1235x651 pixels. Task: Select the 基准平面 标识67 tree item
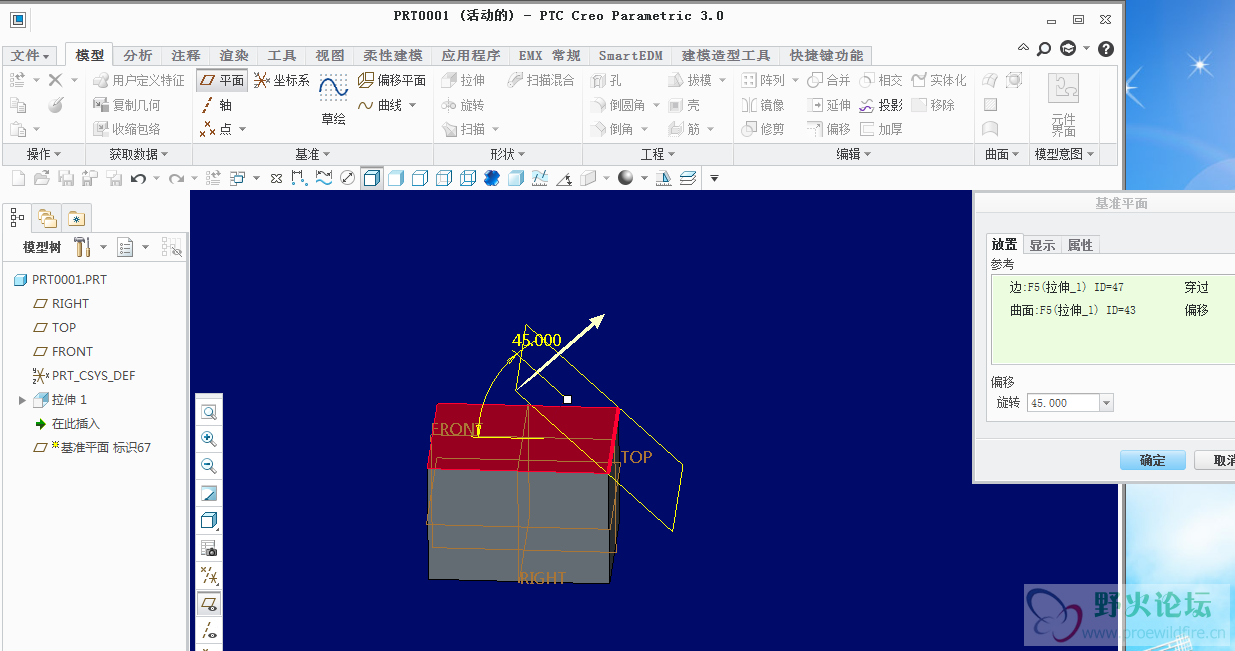92,448
